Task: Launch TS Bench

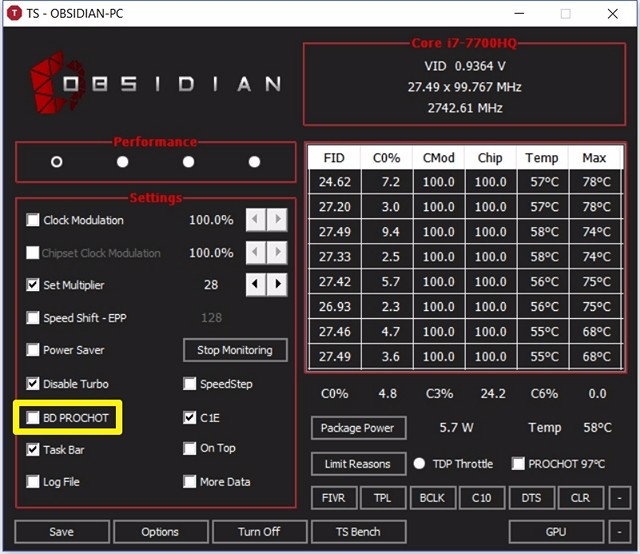Action: (x=358, y=532)
